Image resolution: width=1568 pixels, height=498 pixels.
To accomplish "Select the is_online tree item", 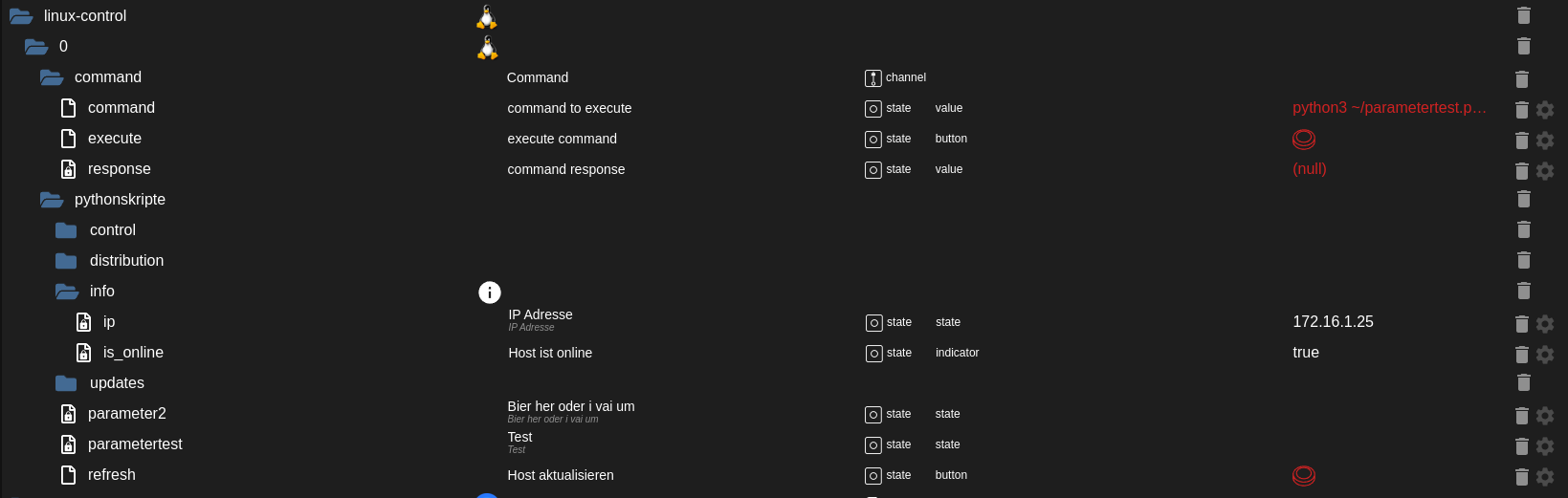I will pyautogui.click(x=133, y=353).
